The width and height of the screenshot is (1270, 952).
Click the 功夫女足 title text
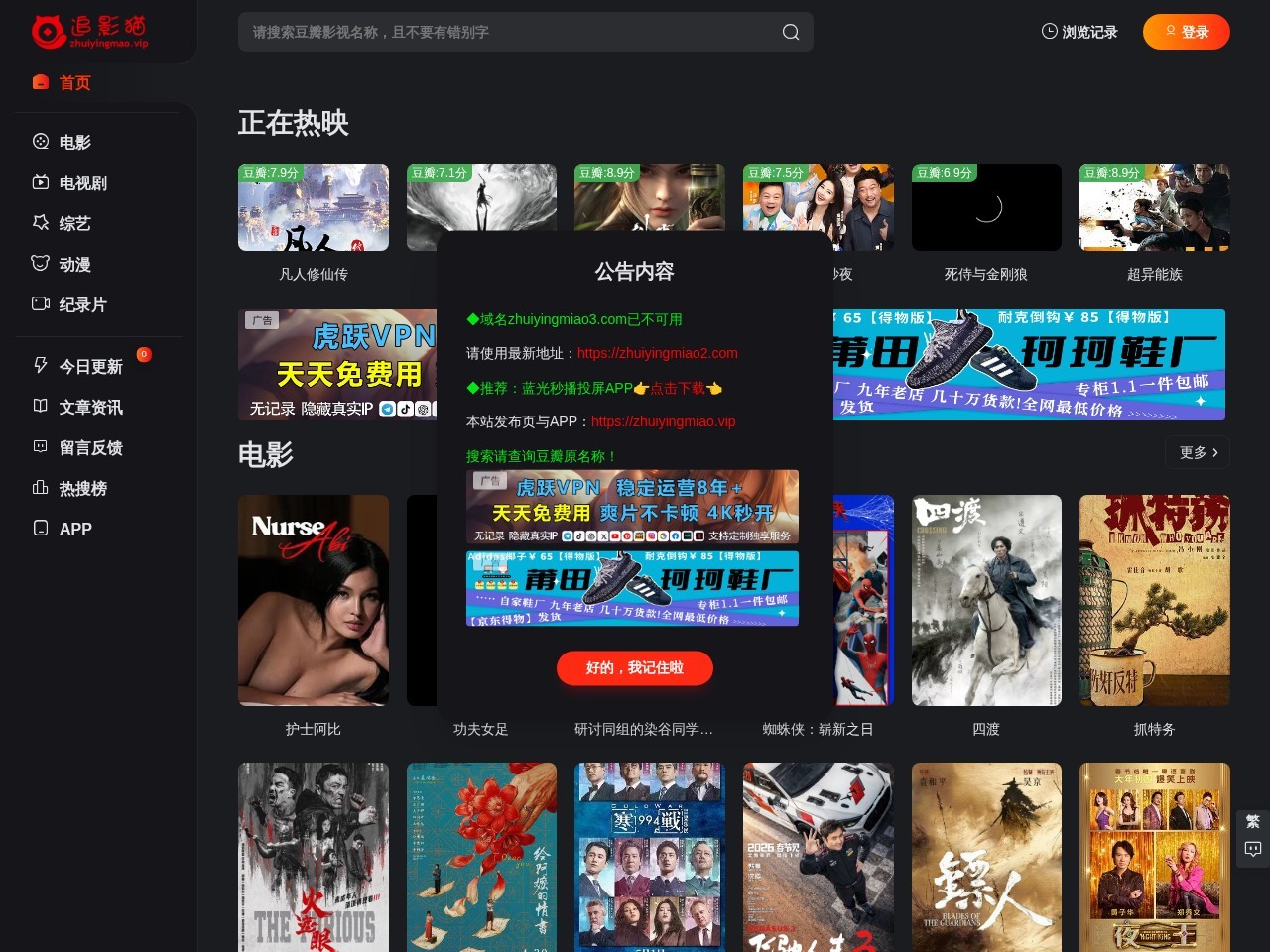coord(481,729)
